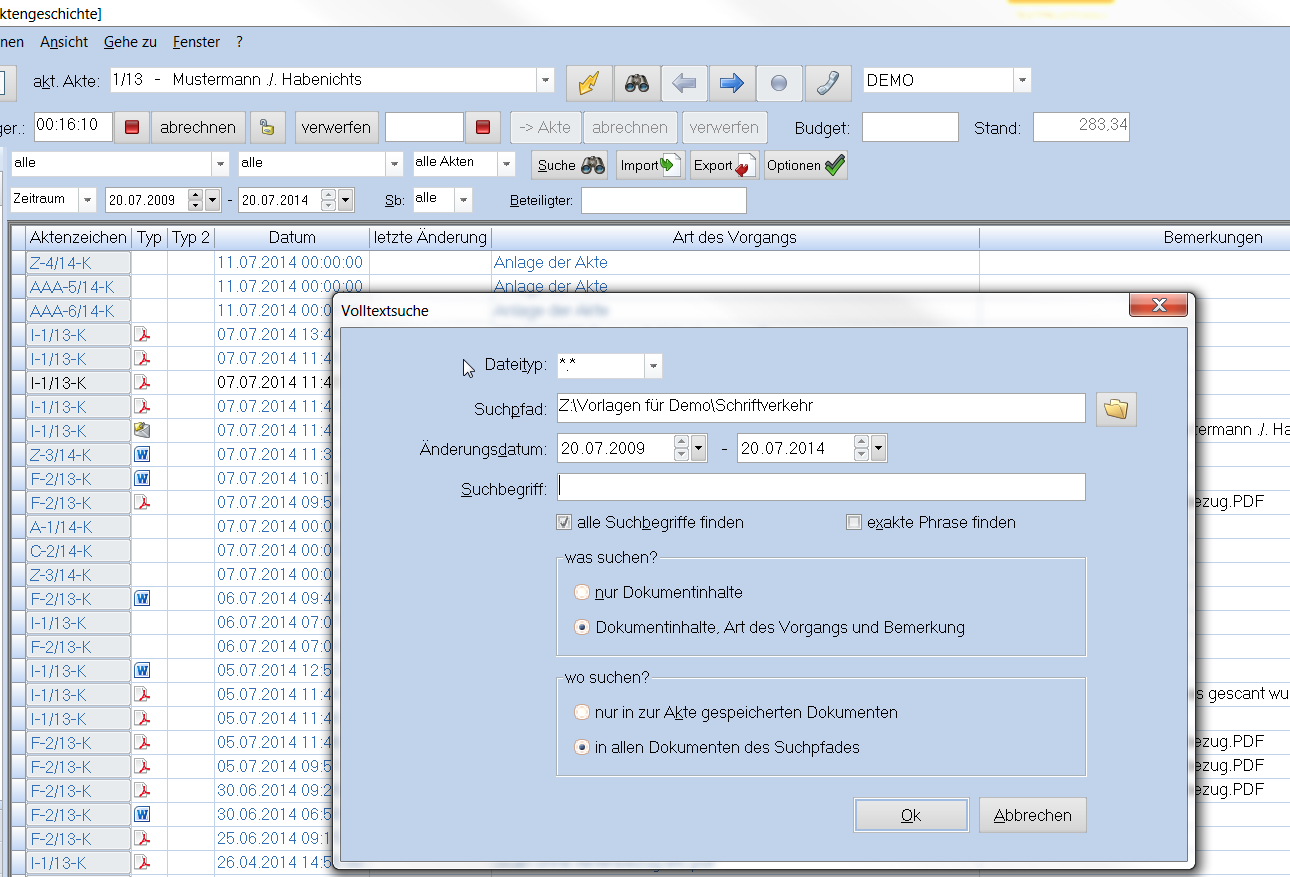Screen dimensions: 1290x877
Task: Select the 'nur Dokumentinhalte' radio option
Action: click(x=582, y=592)
